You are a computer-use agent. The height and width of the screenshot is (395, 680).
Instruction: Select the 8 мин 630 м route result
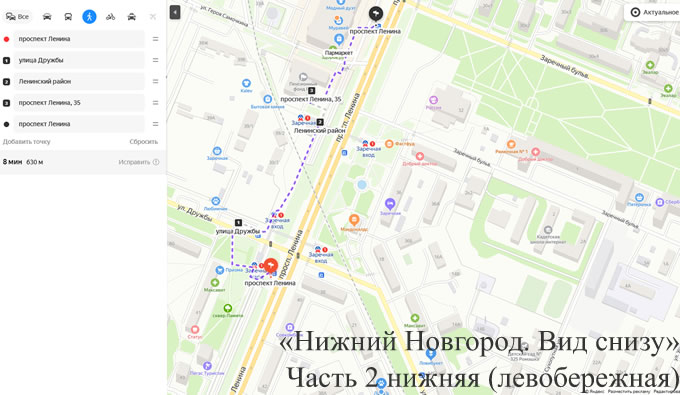point(82,162)
